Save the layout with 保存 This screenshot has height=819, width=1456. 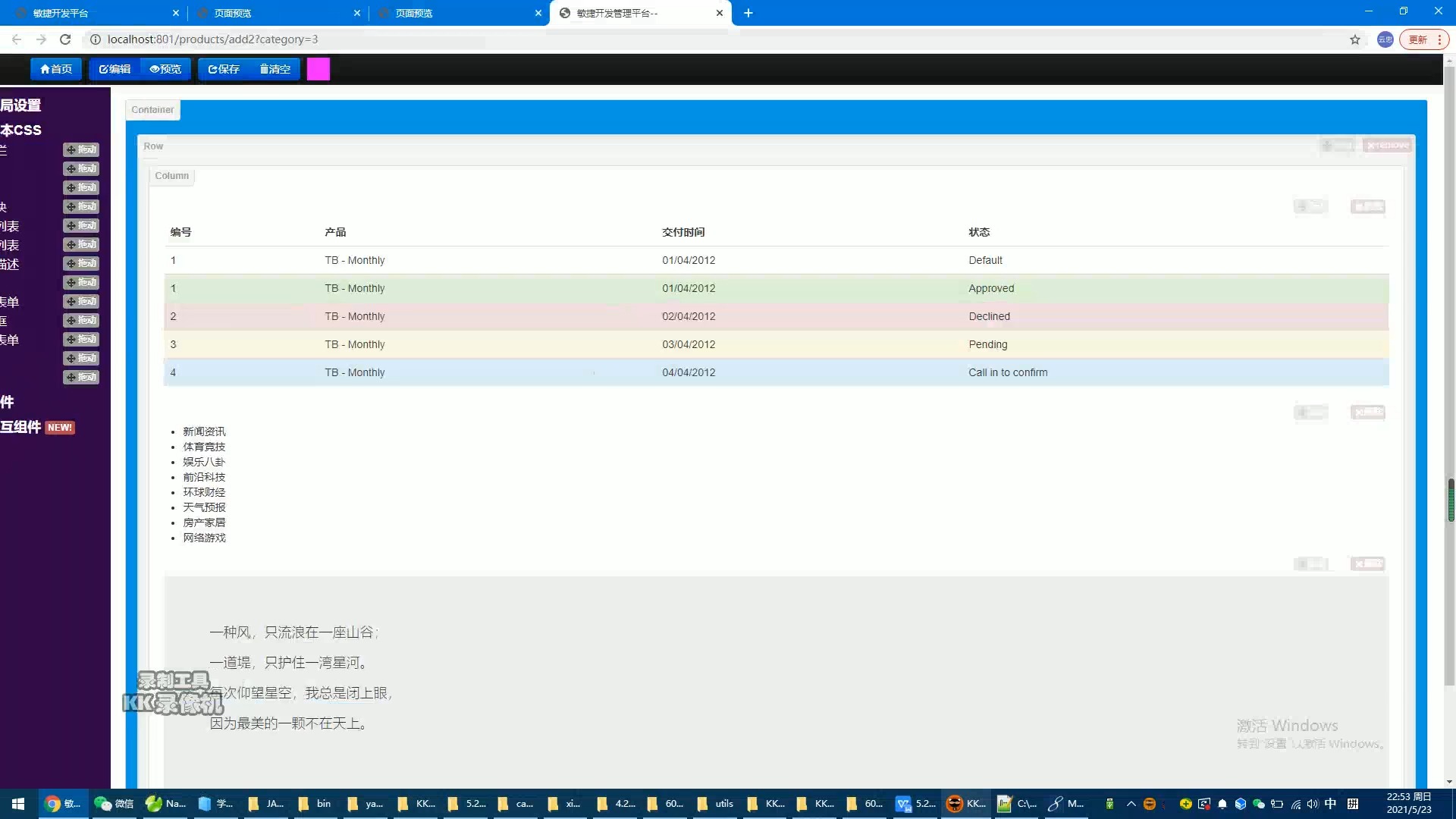(x=224, y=69)
